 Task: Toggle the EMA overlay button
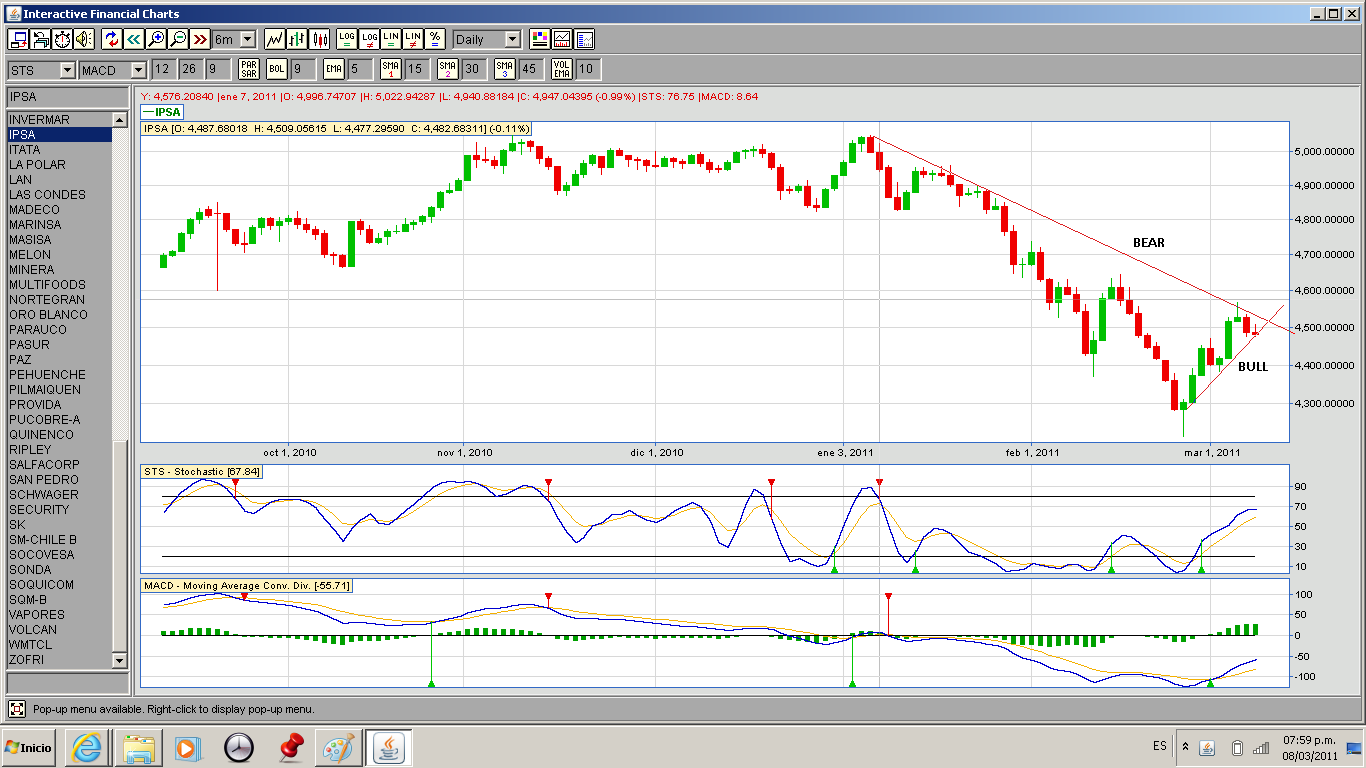pos(333,69)
